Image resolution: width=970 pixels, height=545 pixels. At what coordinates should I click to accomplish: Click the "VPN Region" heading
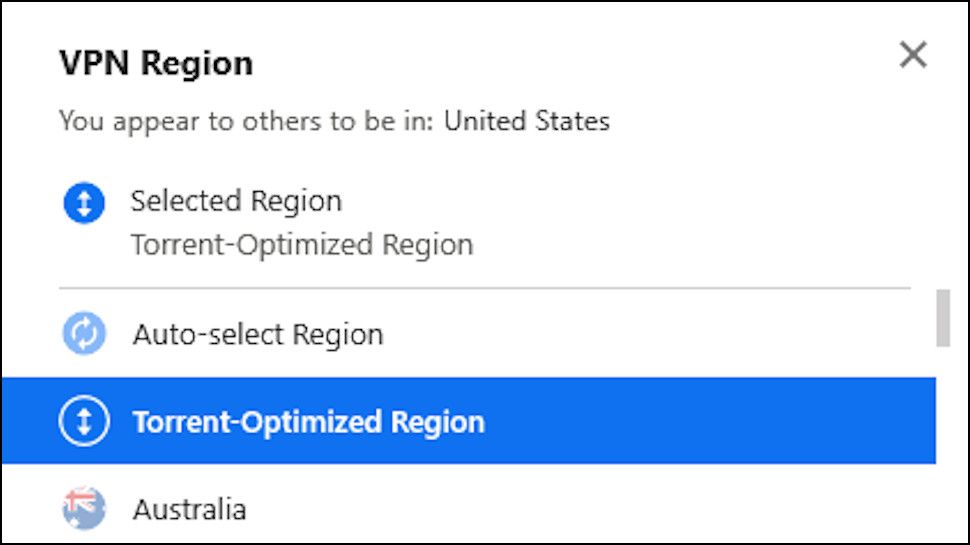click(x=156, y=63)
